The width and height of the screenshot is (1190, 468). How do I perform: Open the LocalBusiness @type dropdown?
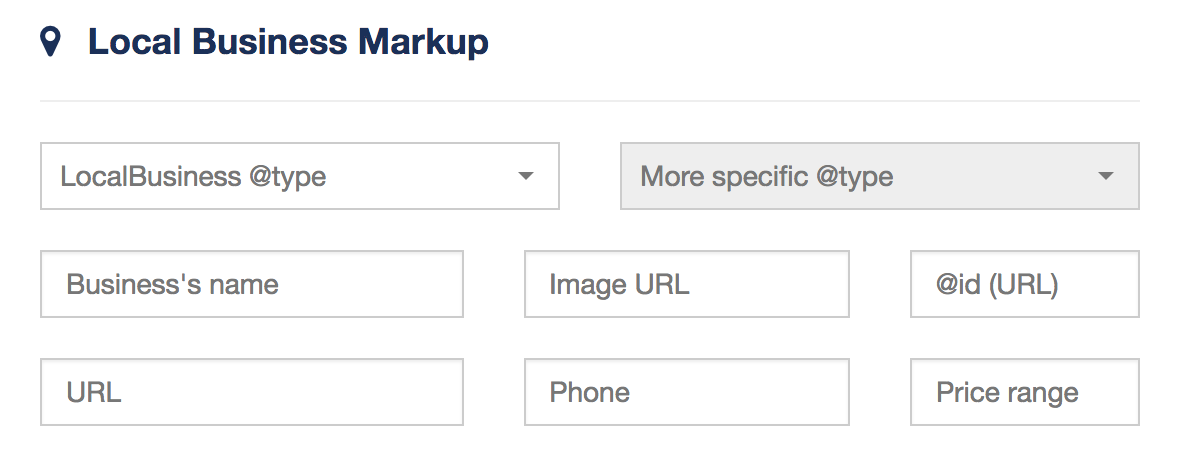300,176
